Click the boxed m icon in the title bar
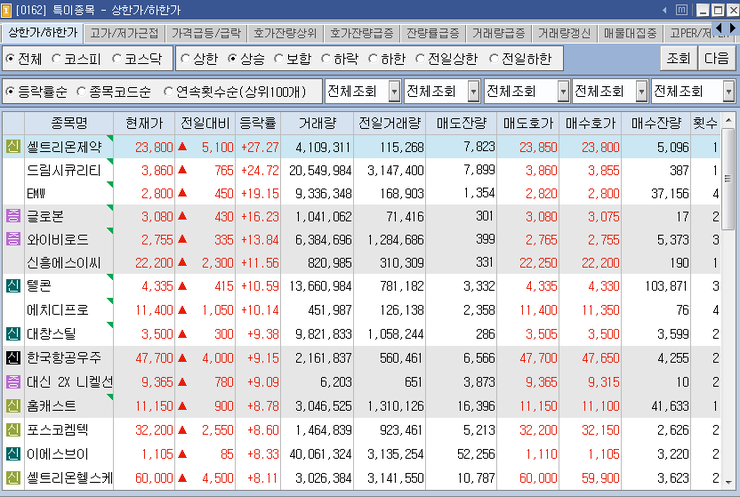The width and height of the screenshot is (740, 497). 681,9
